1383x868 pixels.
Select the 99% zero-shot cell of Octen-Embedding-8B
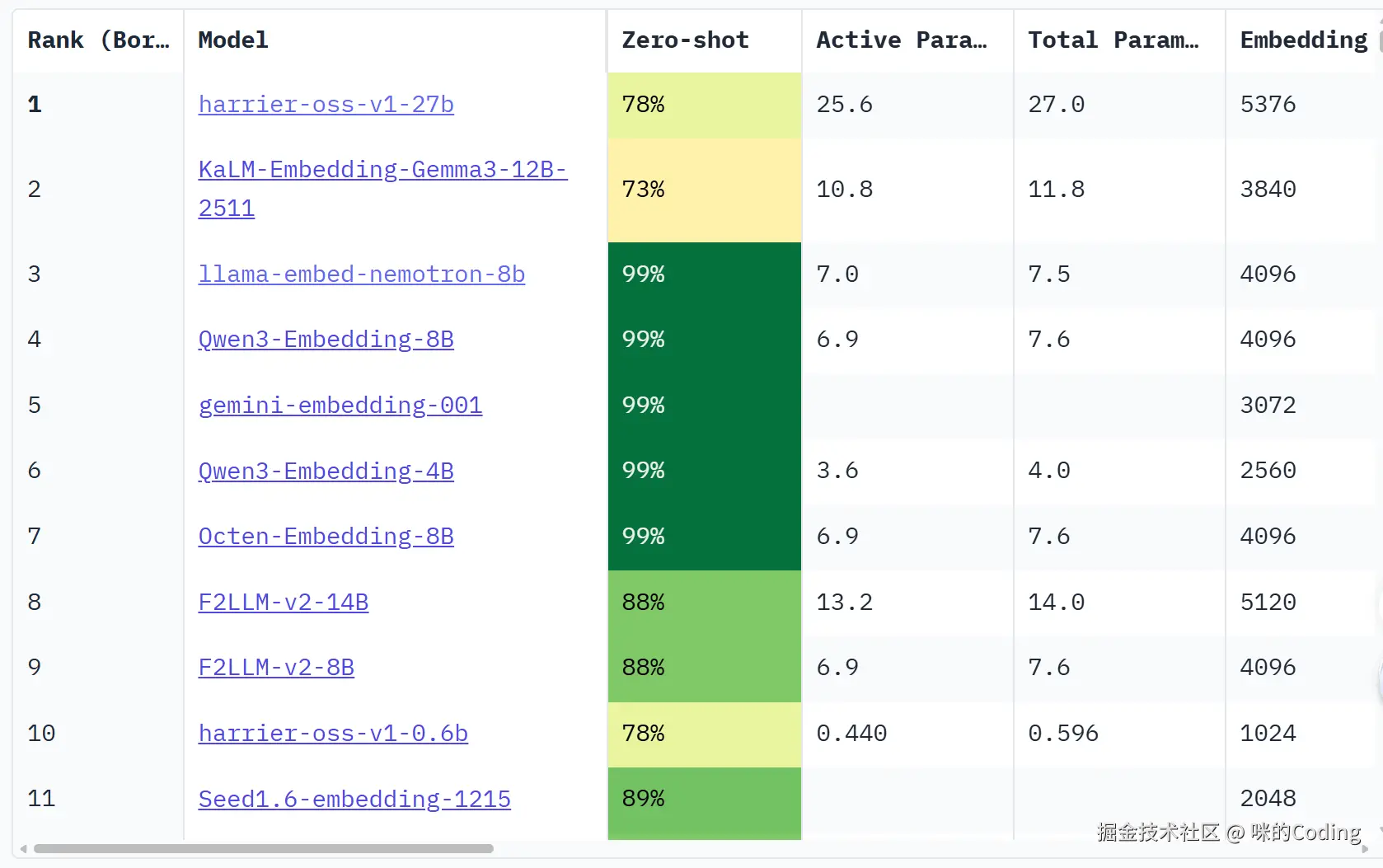pos(705,537)
